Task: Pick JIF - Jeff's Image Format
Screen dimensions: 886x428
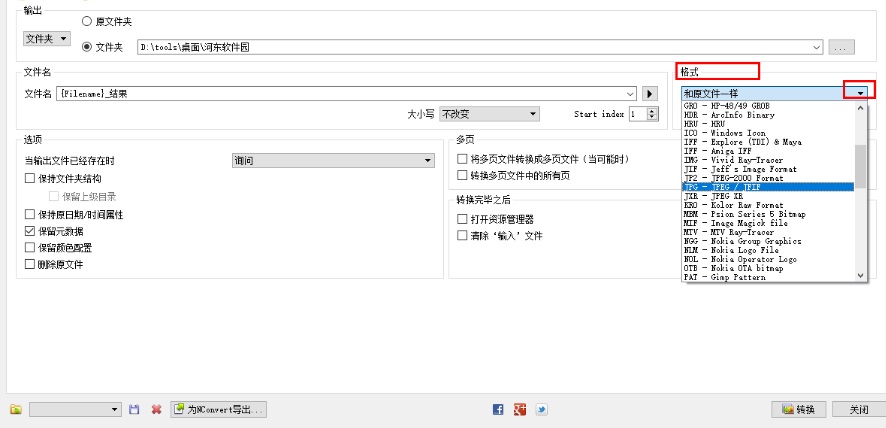Action: tap(768, 169)
